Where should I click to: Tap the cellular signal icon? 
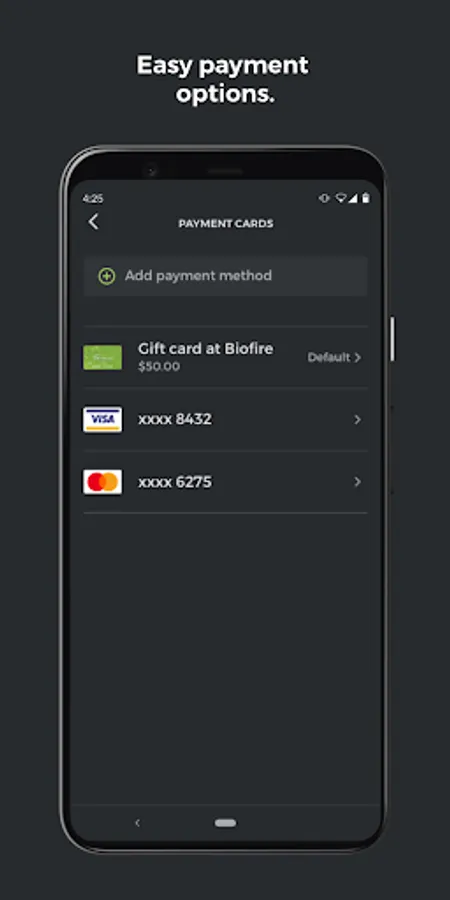(x=352, y=198)
